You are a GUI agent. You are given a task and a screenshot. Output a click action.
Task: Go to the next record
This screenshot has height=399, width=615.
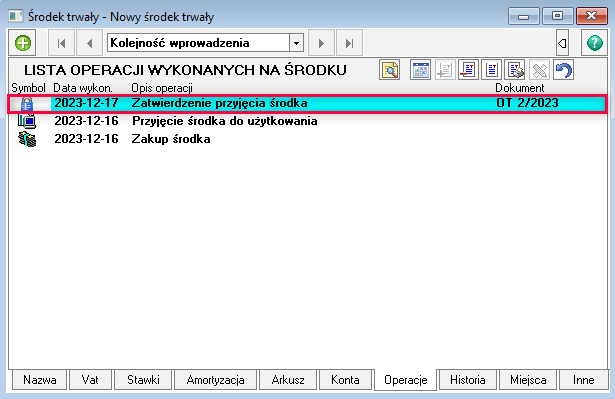pyautogui.click(x=321, y=43)
